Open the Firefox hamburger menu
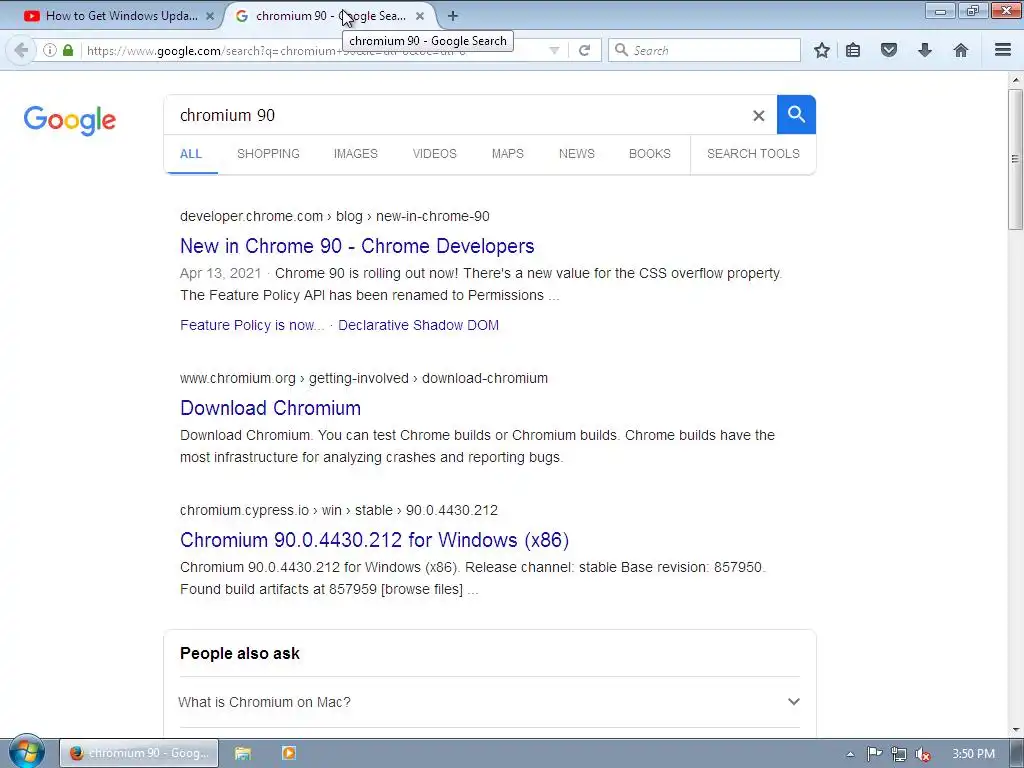 [x=1003, y=50]
